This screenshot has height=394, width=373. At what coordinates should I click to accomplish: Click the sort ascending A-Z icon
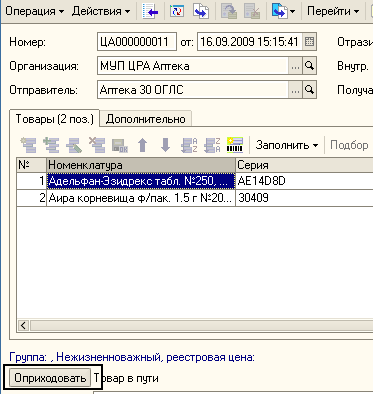click(x=189, y=145)
